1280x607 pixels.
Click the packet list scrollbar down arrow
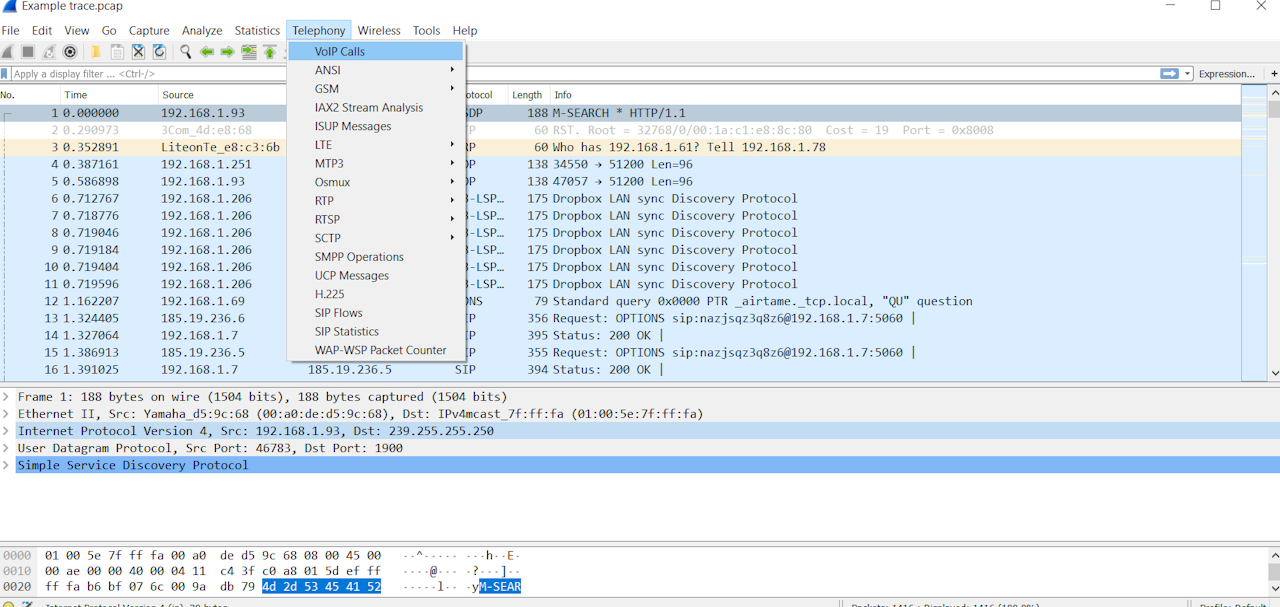pos(1273,373)
